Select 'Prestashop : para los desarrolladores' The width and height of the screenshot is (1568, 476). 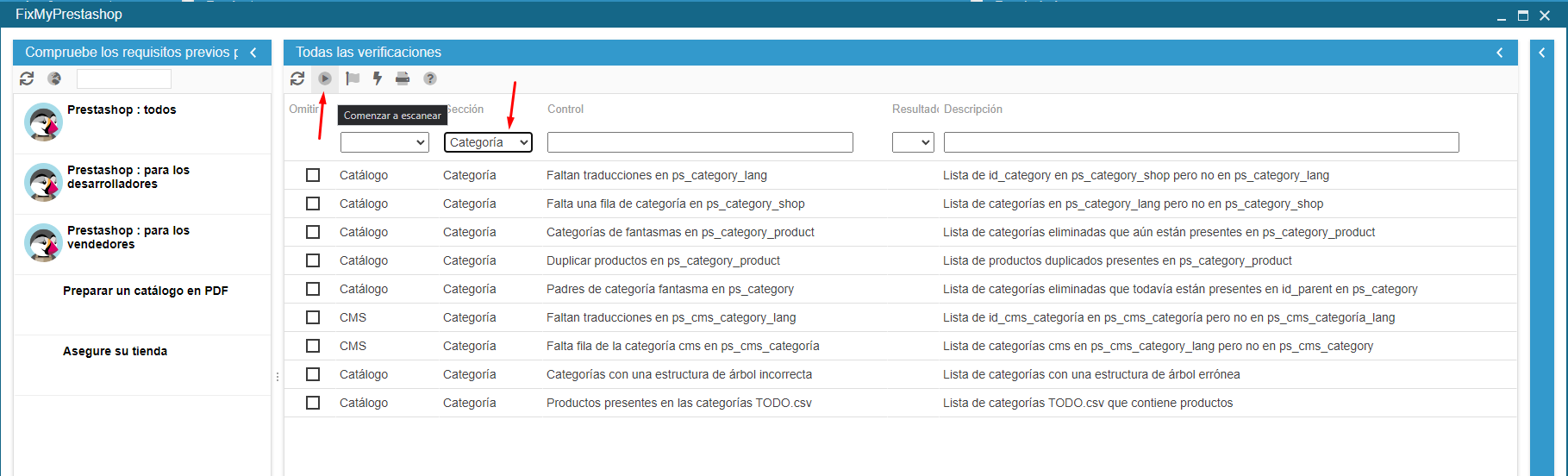click(x=128, y=178)
